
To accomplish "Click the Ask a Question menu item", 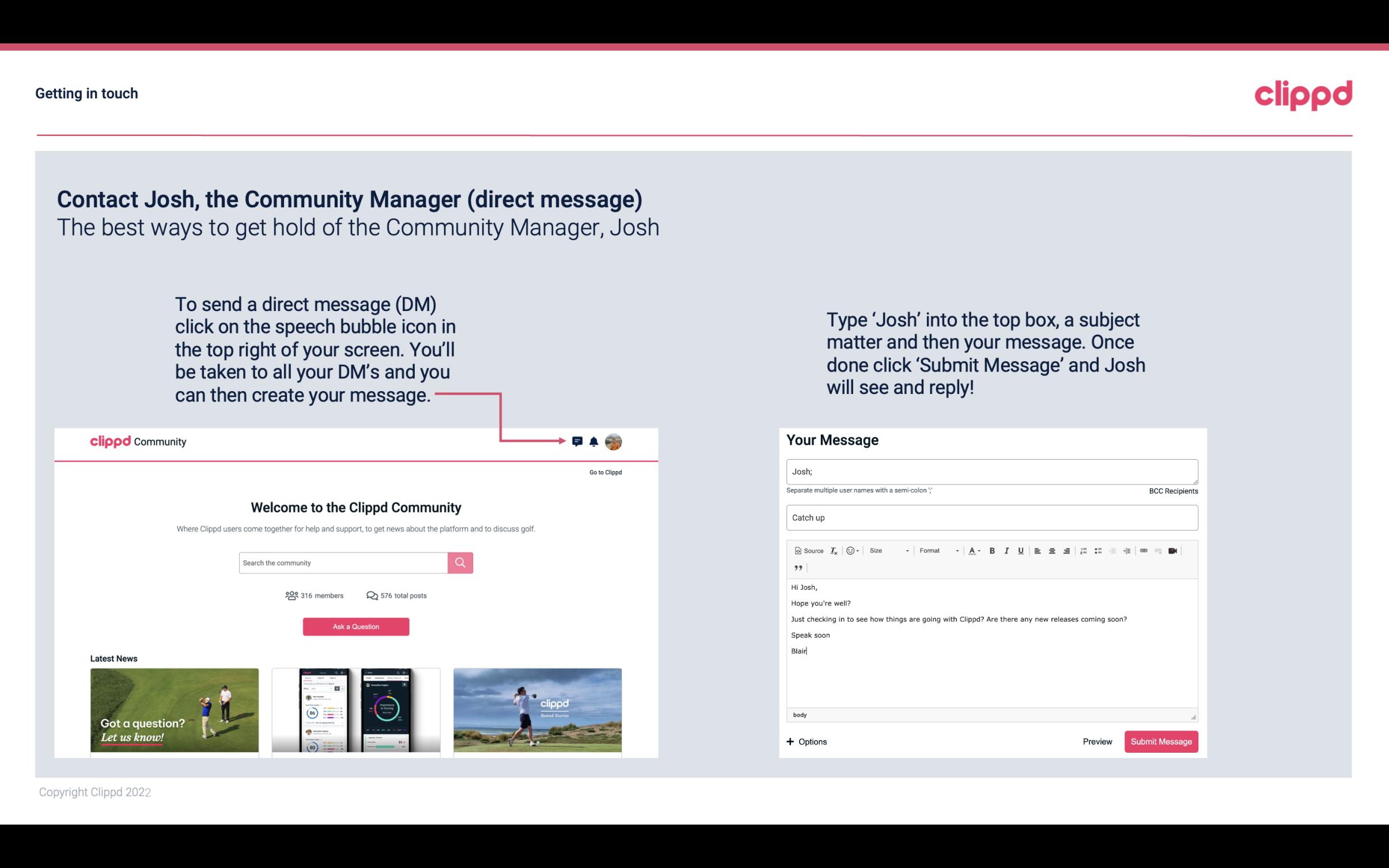I will 356,626.
